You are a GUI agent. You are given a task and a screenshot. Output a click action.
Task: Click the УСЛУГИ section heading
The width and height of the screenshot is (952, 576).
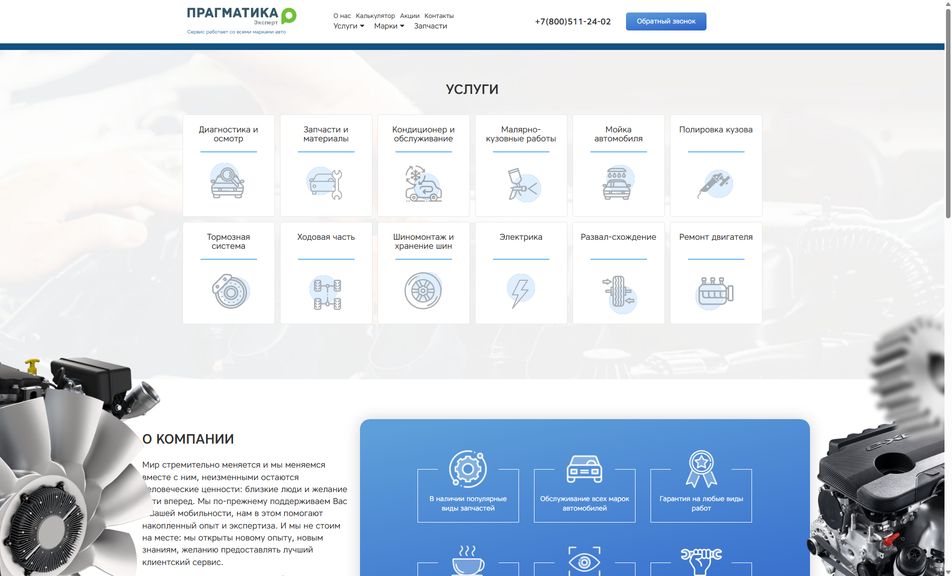472,89
